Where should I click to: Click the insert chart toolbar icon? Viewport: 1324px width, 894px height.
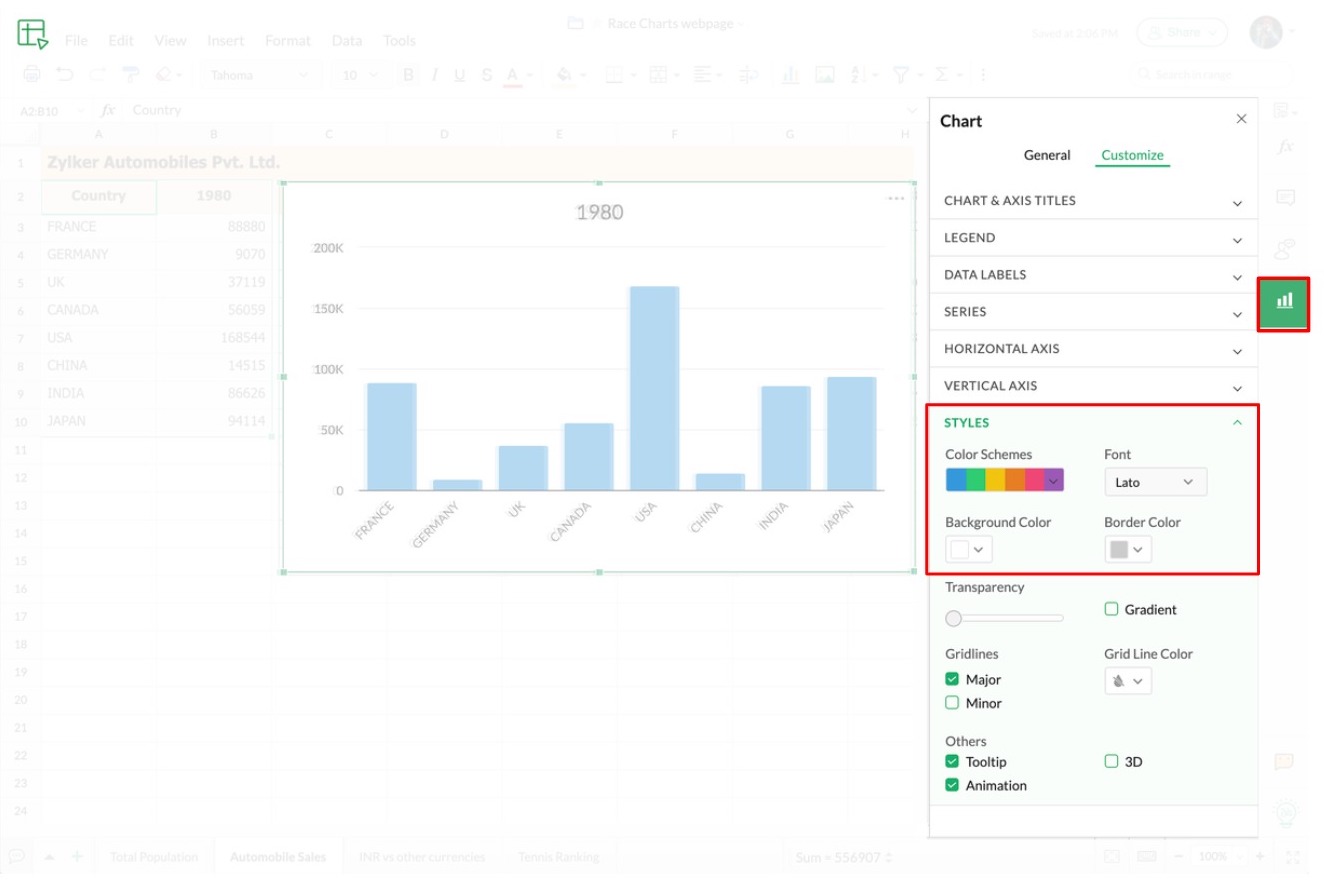coord(790,75)
